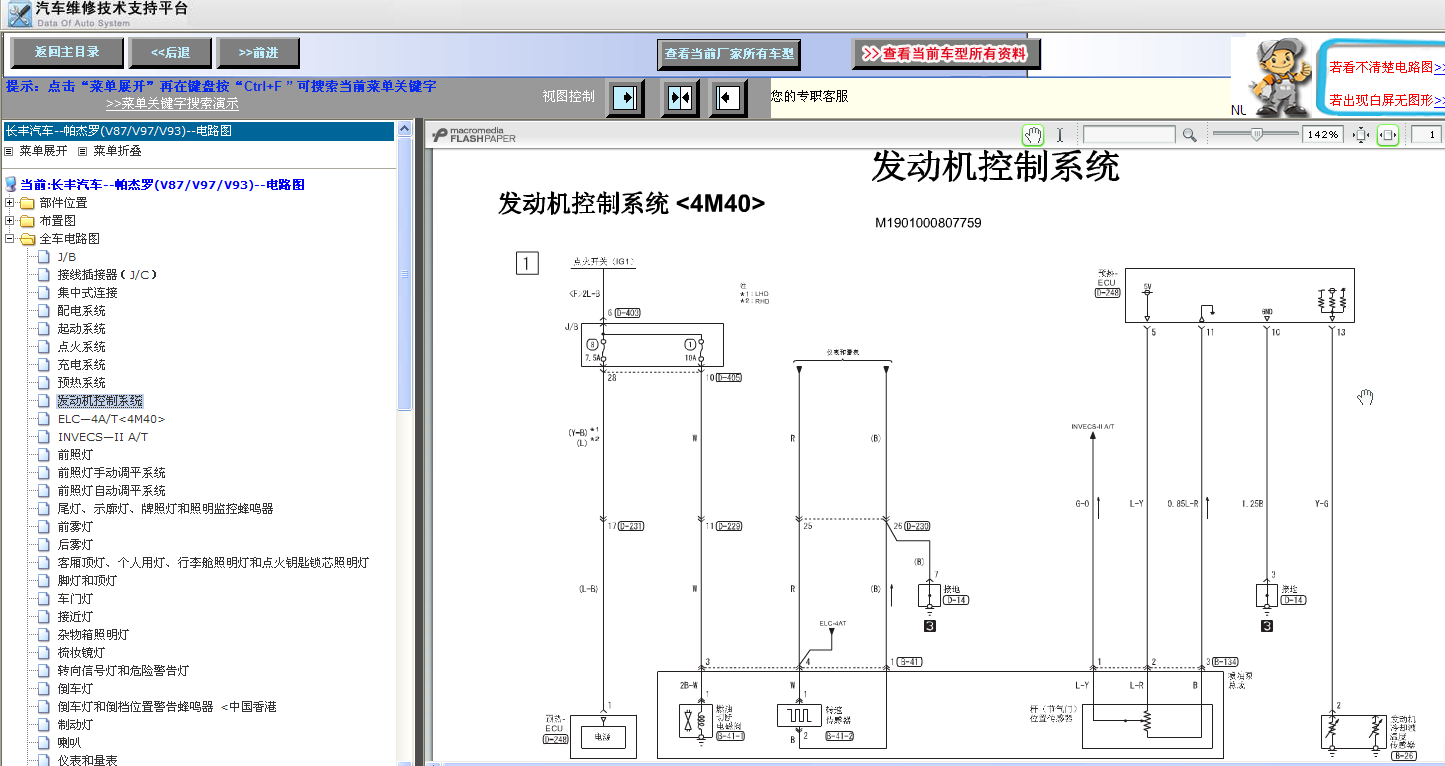Click the FlashPaper search magnifier icon
1445x766 pixels.
tap(1189, 134)
